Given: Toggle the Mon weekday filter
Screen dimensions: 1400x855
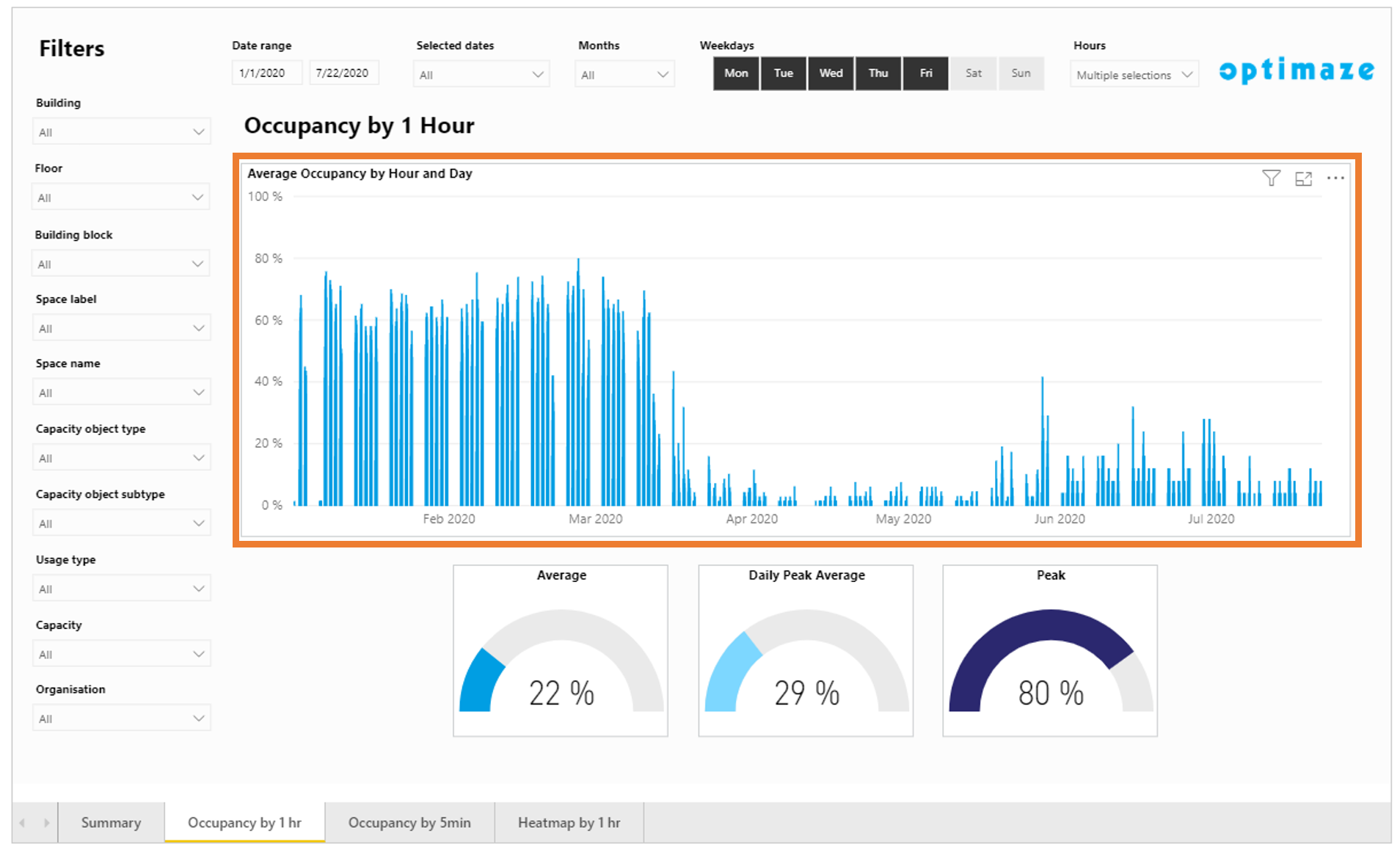Looking at the screenshot, I should point(736,73).
